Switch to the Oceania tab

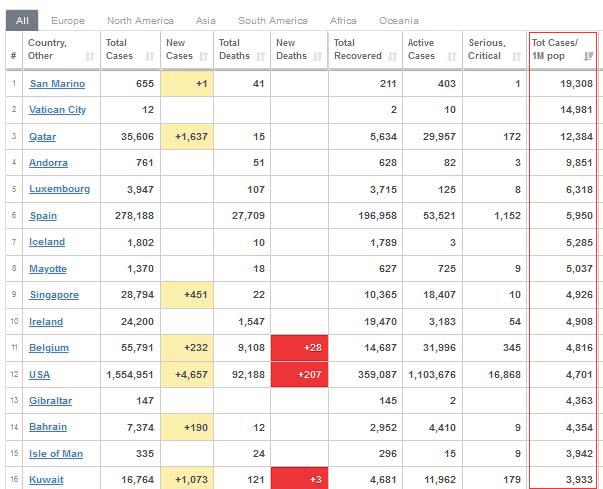(x=399, y=20)
